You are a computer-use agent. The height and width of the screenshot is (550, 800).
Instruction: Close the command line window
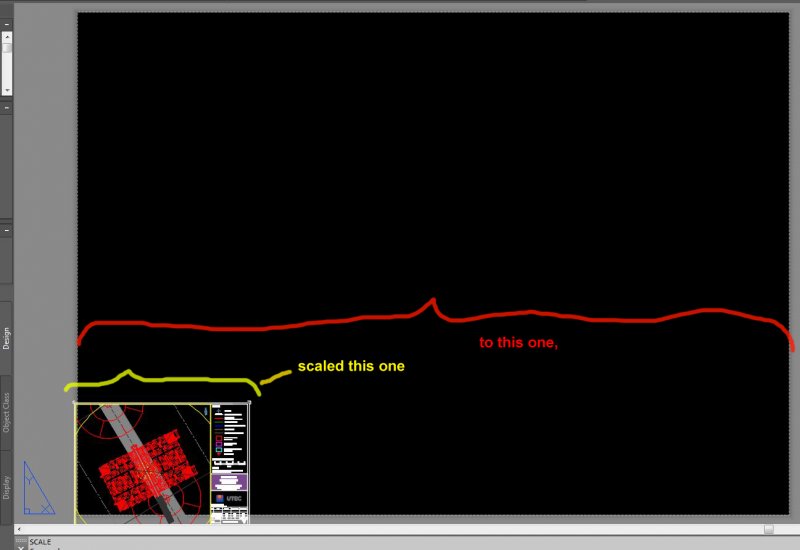point(20,548)
